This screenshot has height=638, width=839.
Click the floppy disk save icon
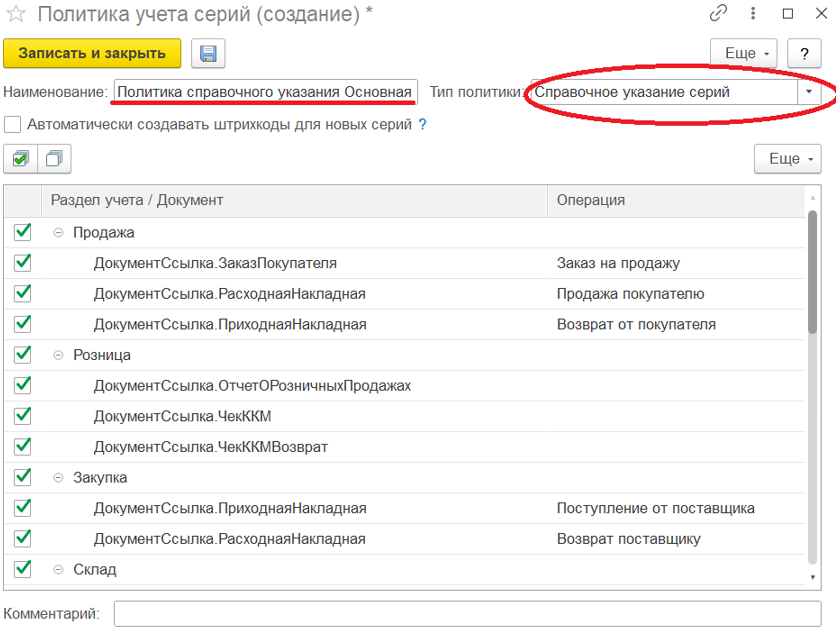[209, 53]
